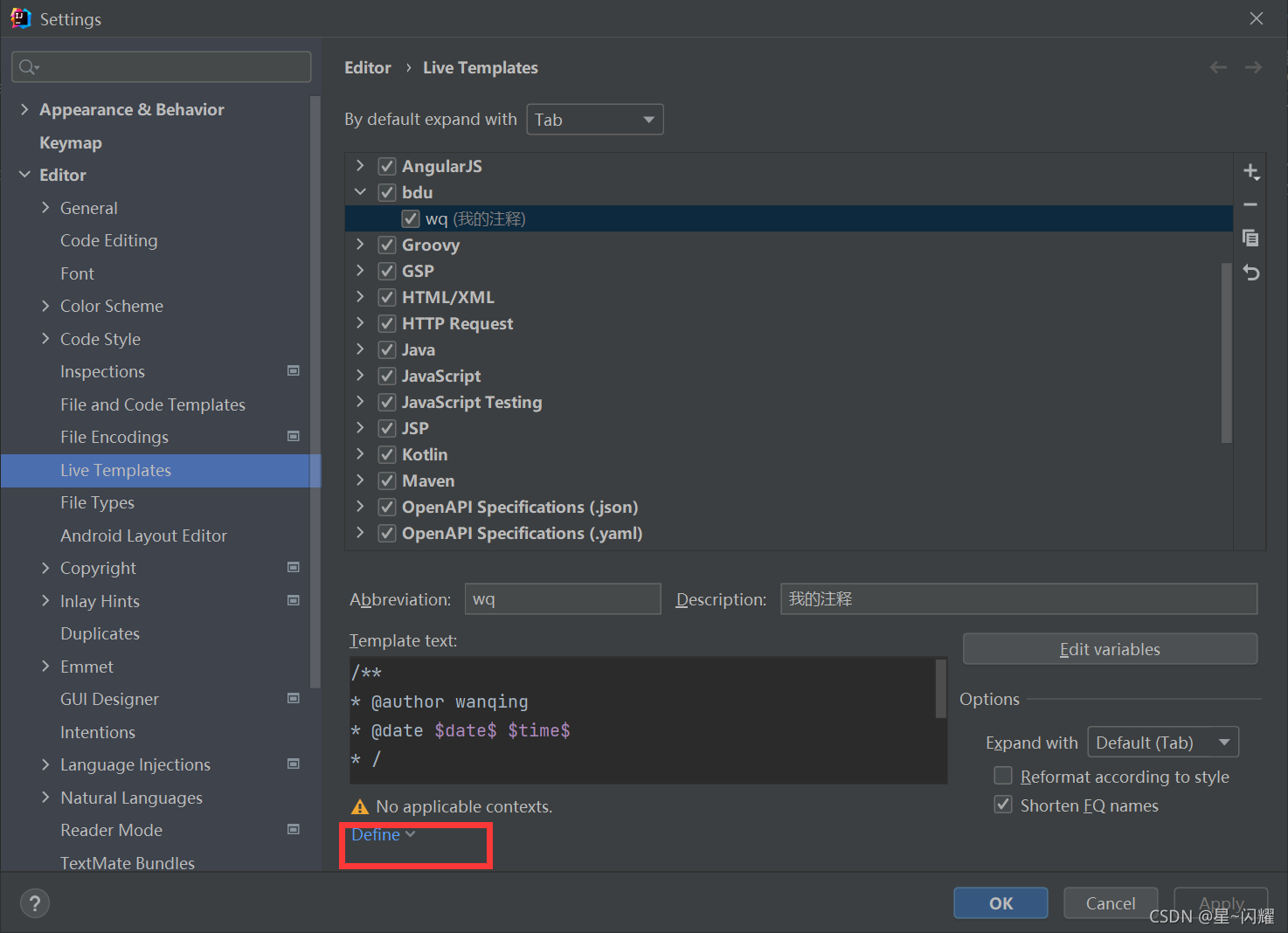The height and width of the screenshot is (933, 1288).
Task: Toggle the Java template group checkbox
Action: click(x=387, y=349)
